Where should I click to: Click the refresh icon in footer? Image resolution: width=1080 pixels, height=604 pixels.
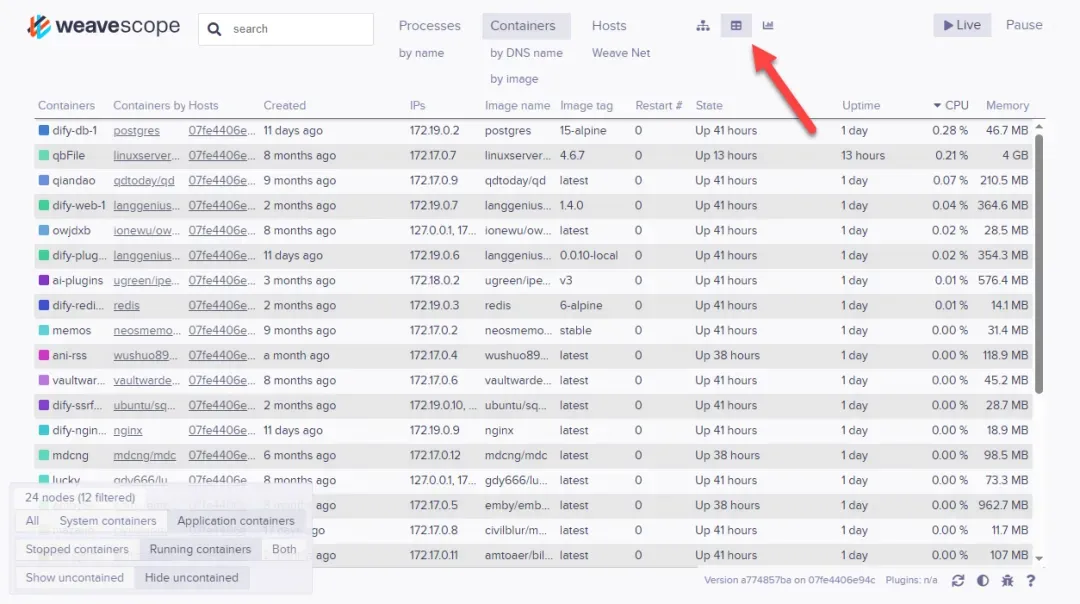click(x=958, y=581)
